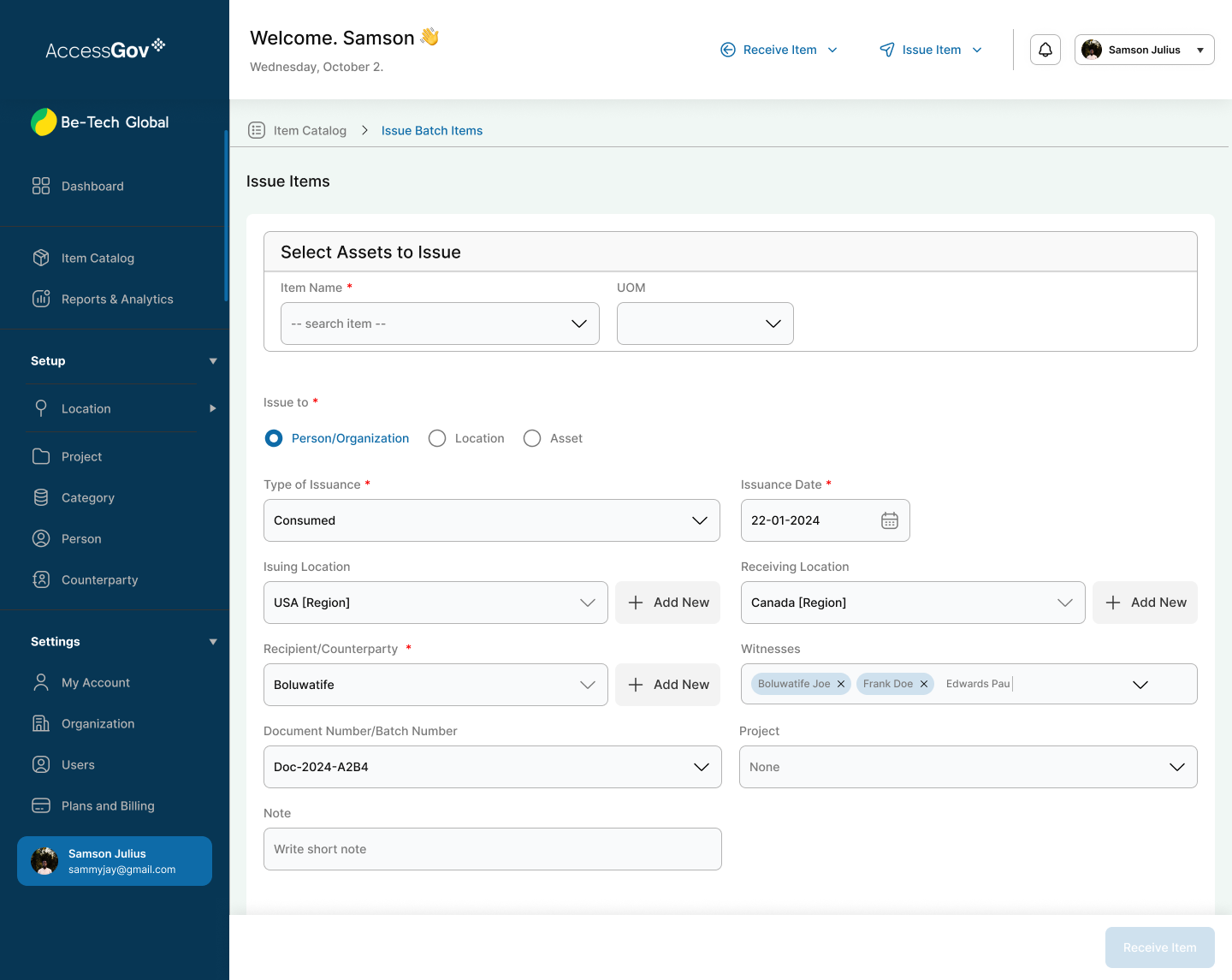The width and height of the screenshot is (1232, 980).
Task: Open the calendar picker for Issuance Date
Action: pos(890,520)
